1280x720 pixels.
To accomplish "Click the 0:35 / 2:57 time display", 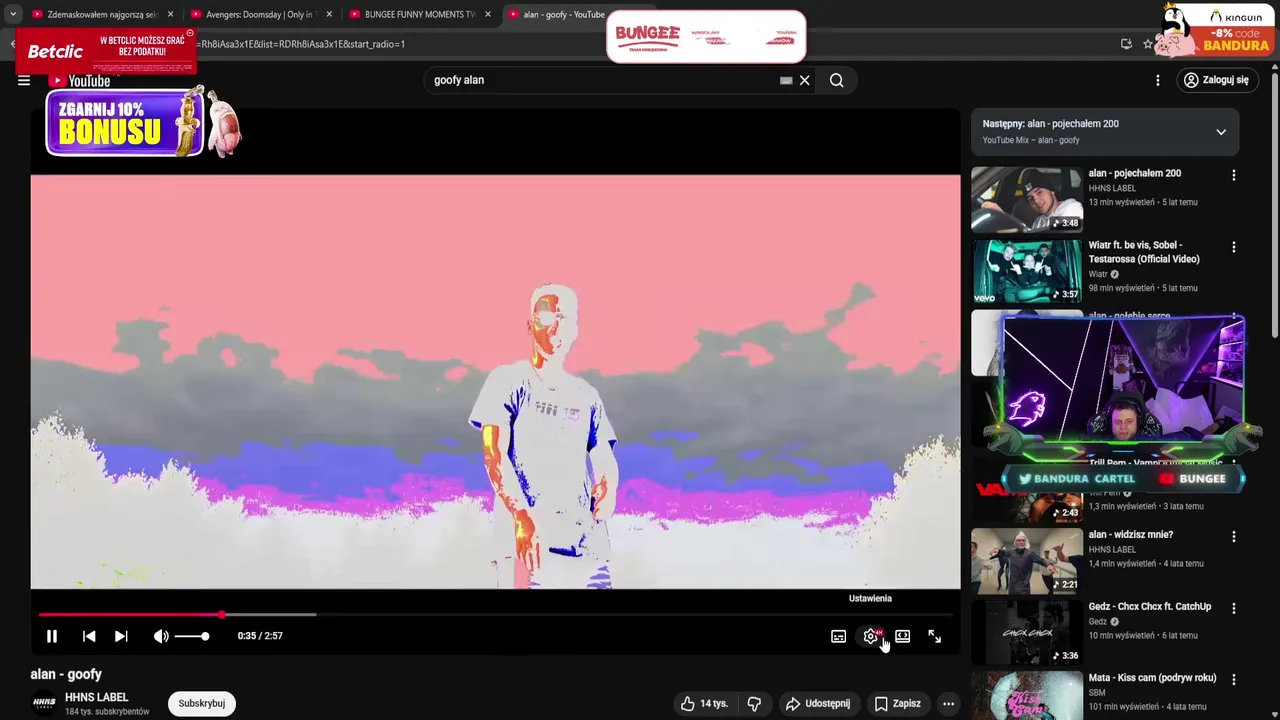I will pos(260,636).
